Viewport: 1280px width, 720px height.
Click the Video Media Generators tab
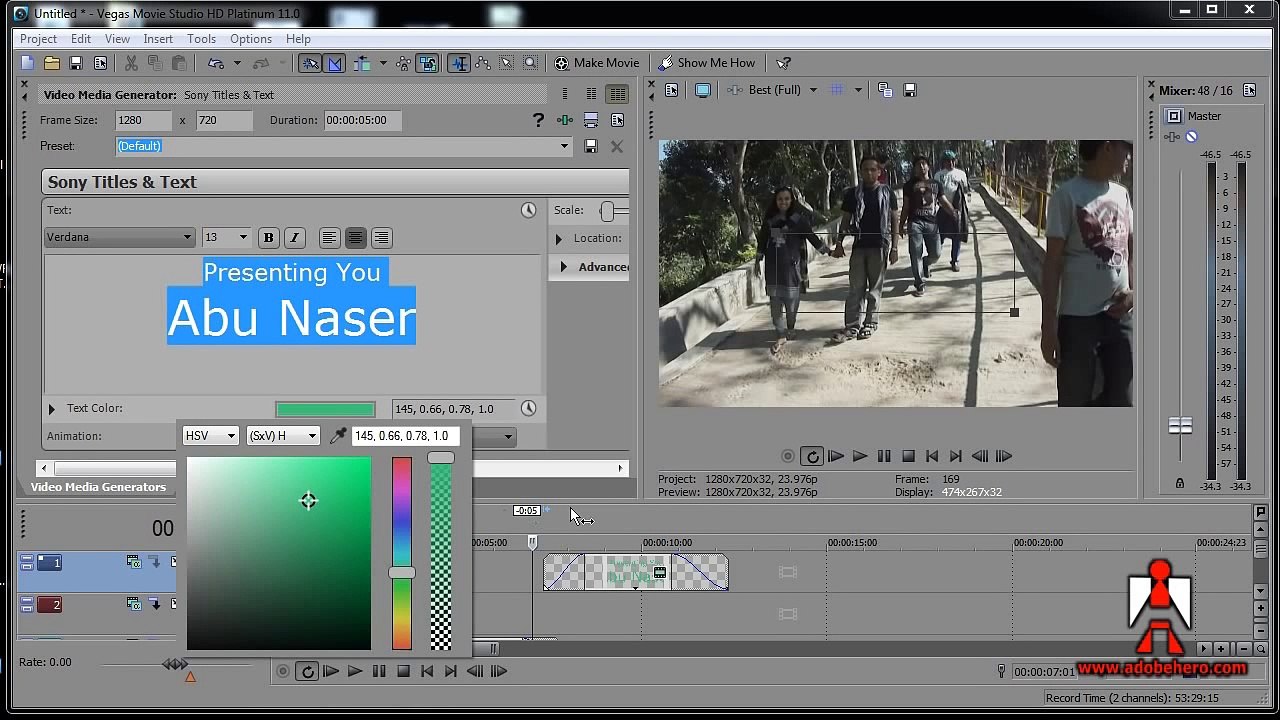pos(98,487)
